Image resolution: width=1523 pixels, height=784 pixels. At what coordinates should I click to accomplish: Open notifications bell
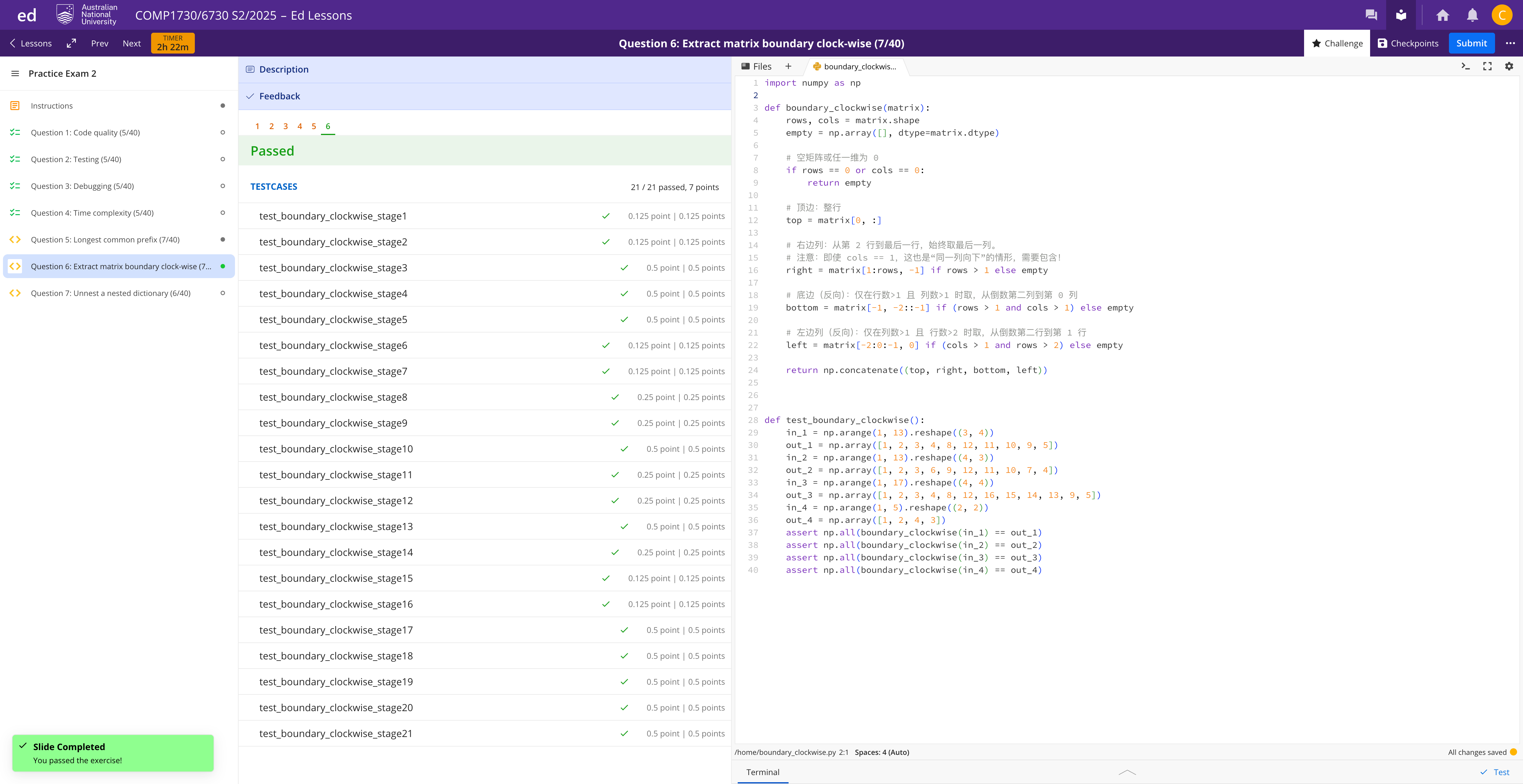click(1472, 15)
